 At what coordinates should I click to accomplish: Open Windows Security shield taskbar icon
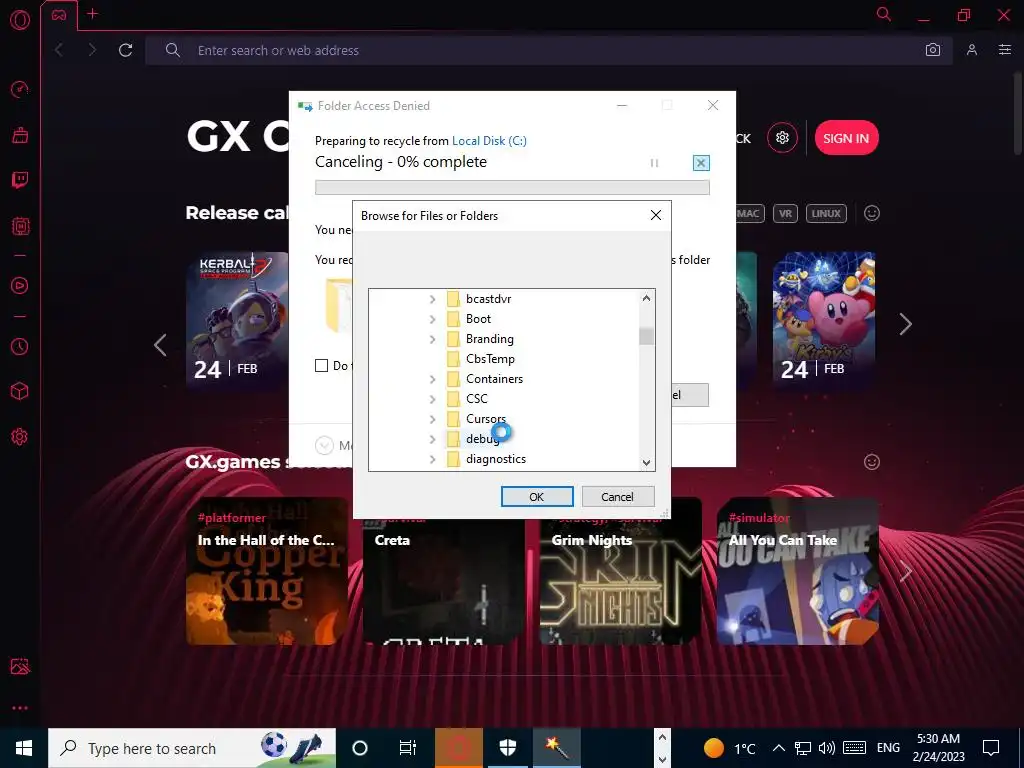507,748
